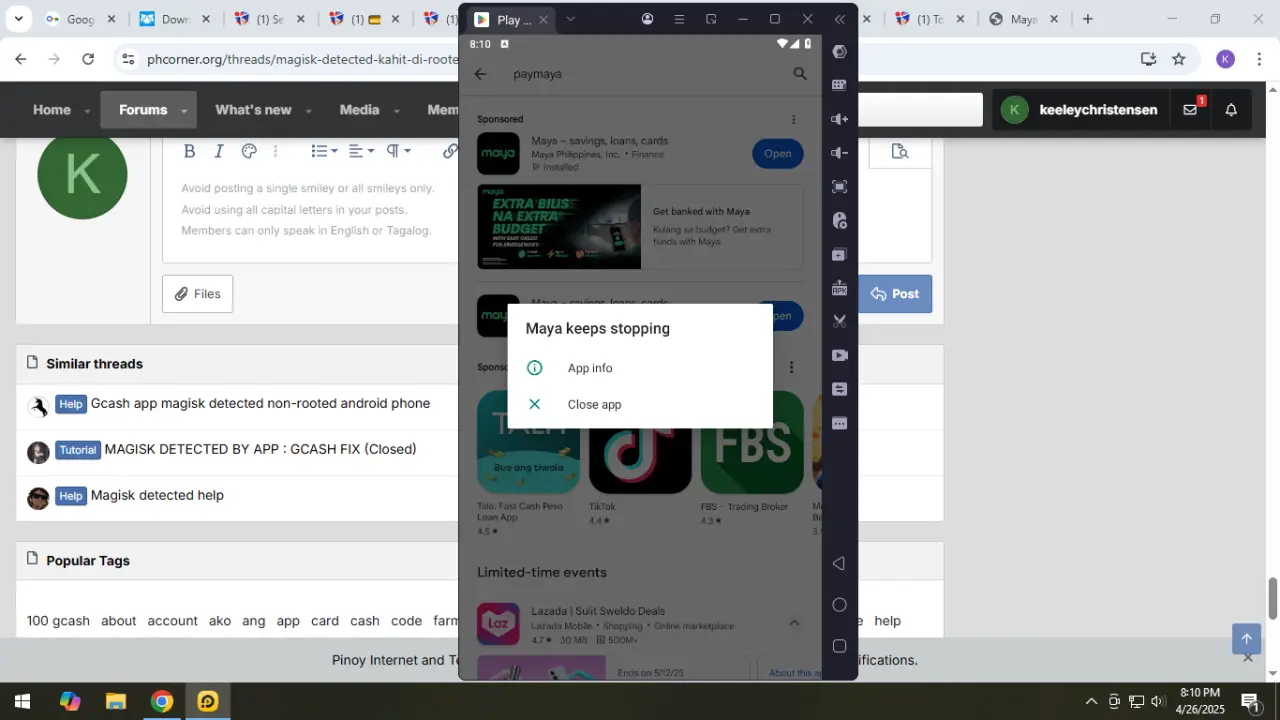The width and height of the screenshot is (1280, 720).
Task: Click editor preview icon beside Post
Action: (x=900, y=151)
